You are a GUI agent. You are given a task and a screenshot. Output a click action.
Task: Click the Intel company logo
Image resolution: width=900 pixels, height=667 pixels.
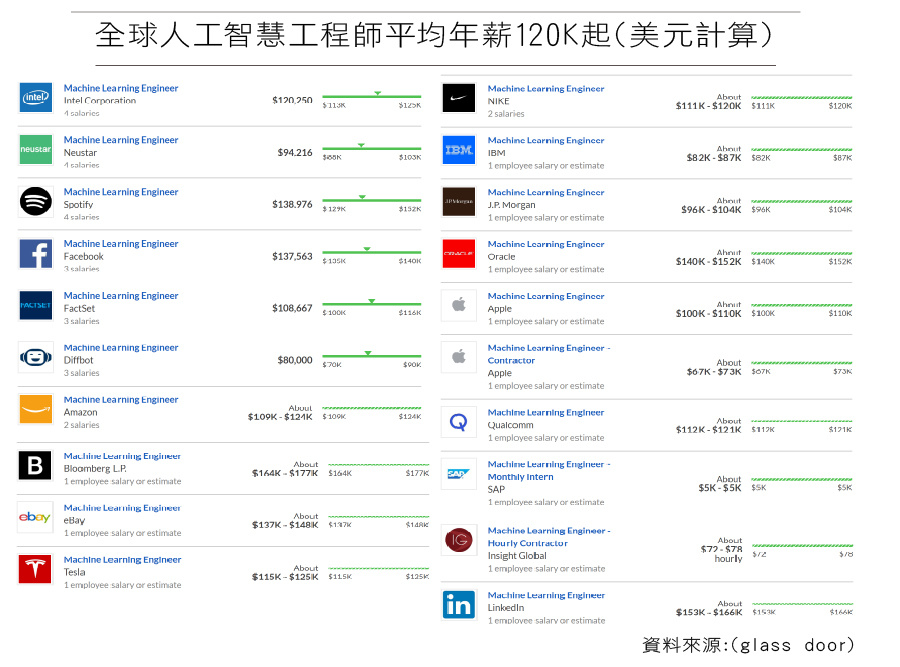coord(36,98)
